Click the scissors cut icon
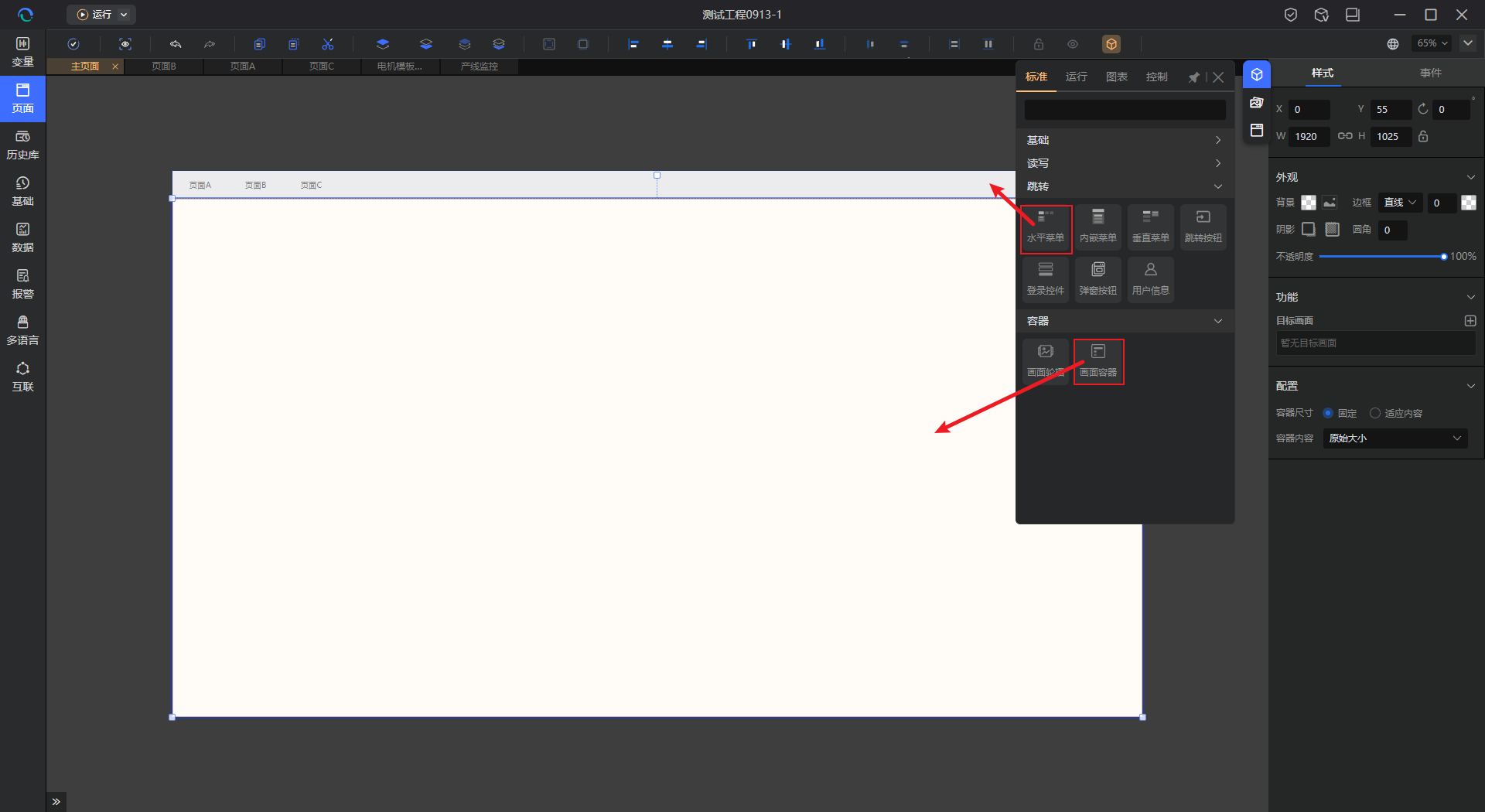1485x812 pixels. (x=328, y=44)
